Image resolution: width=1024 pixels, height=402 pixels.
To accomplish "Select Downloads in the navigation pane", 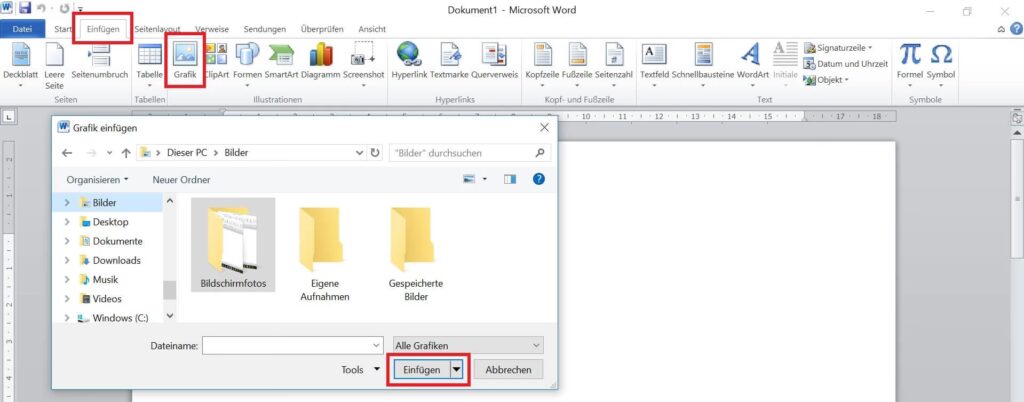I will click(x=116, y=260).
